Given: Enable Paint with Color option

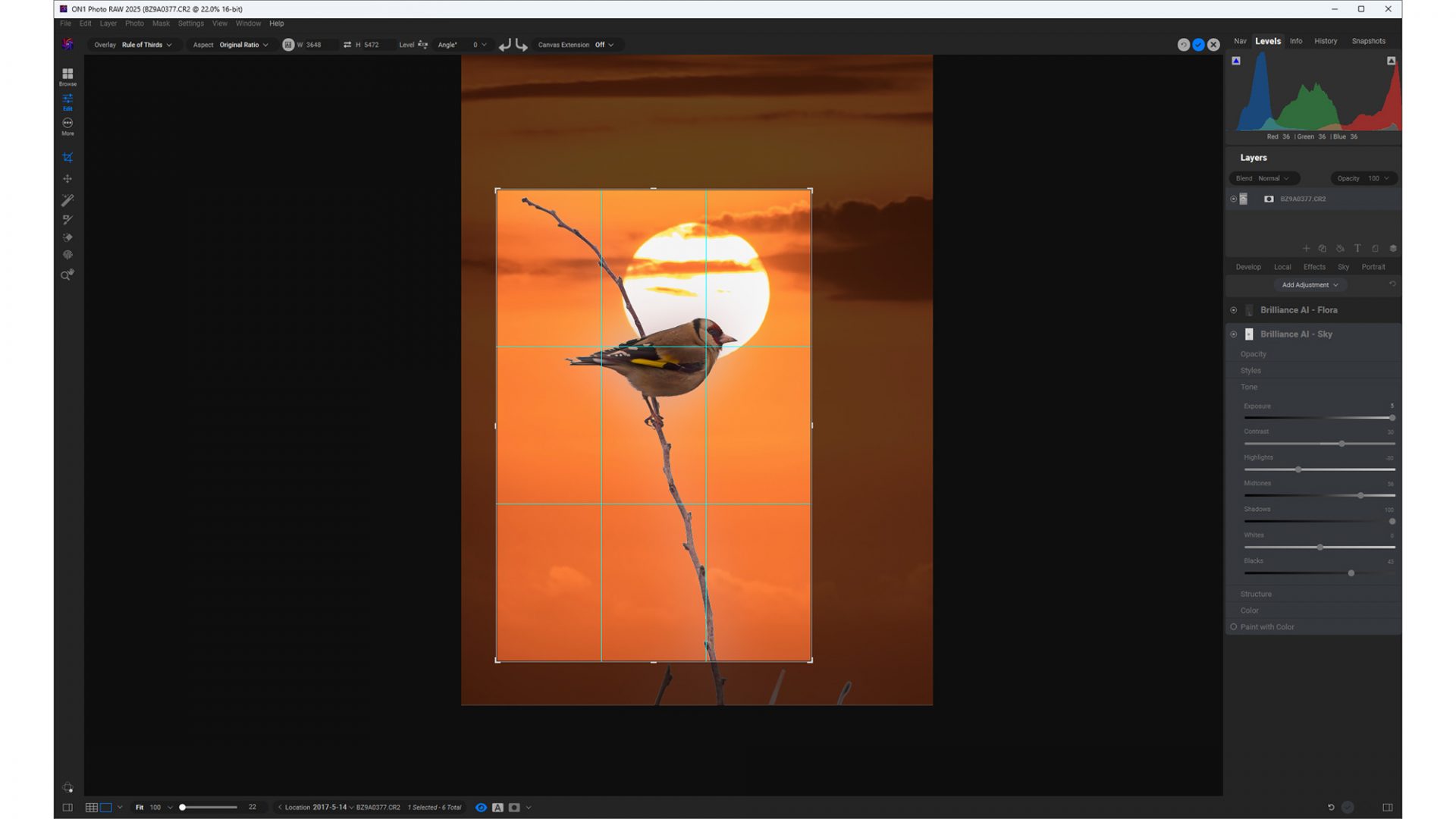Looking at the screenshot, I should (x=1234, y=627).
